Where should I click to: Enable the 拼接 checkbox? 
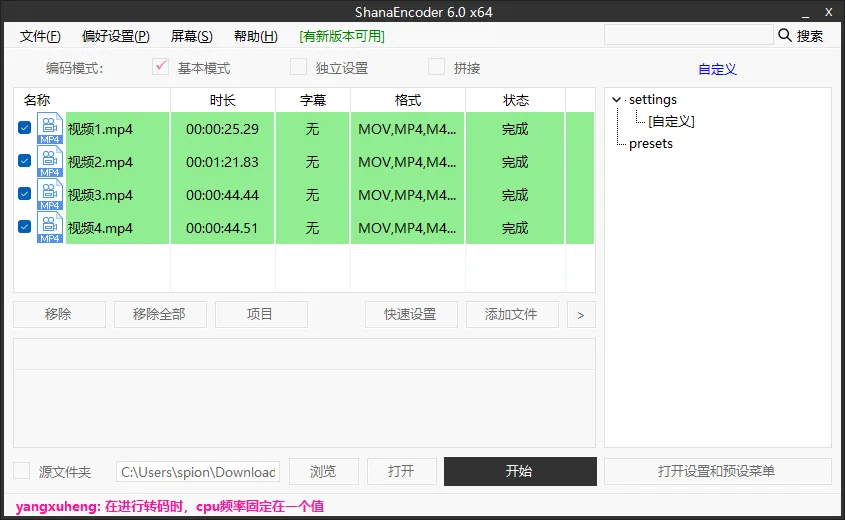[436, 67]
